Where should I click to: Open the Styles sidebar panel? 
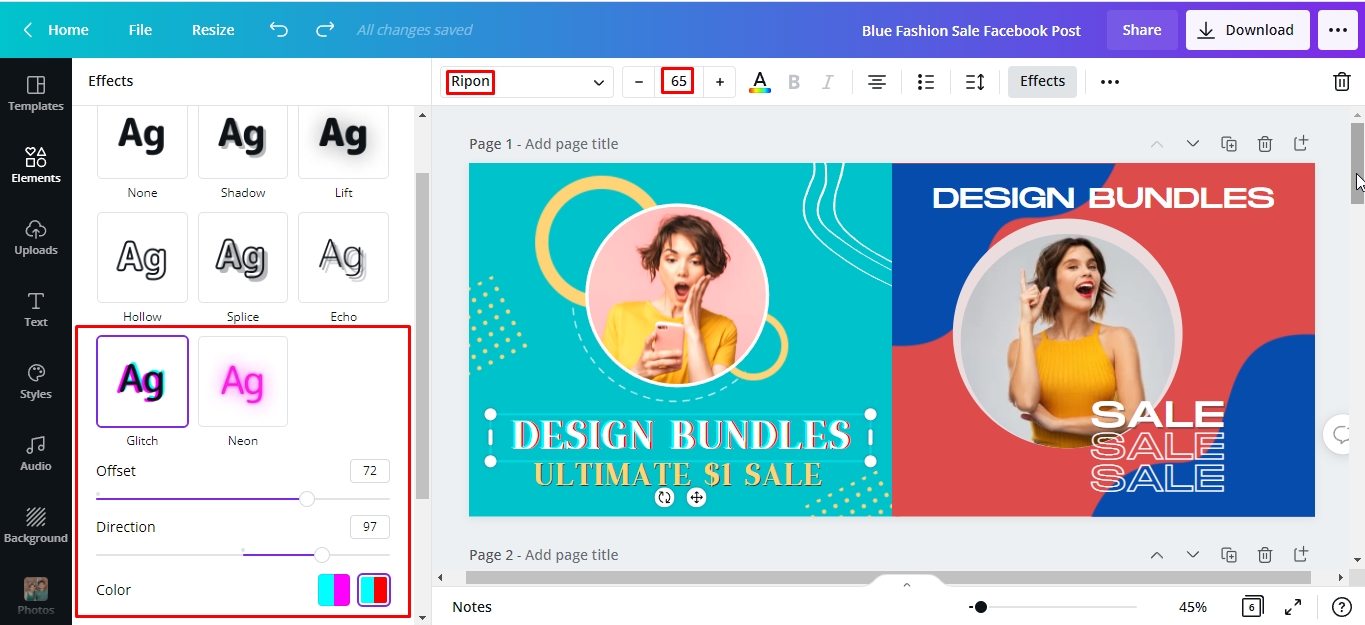pos(36,381)
